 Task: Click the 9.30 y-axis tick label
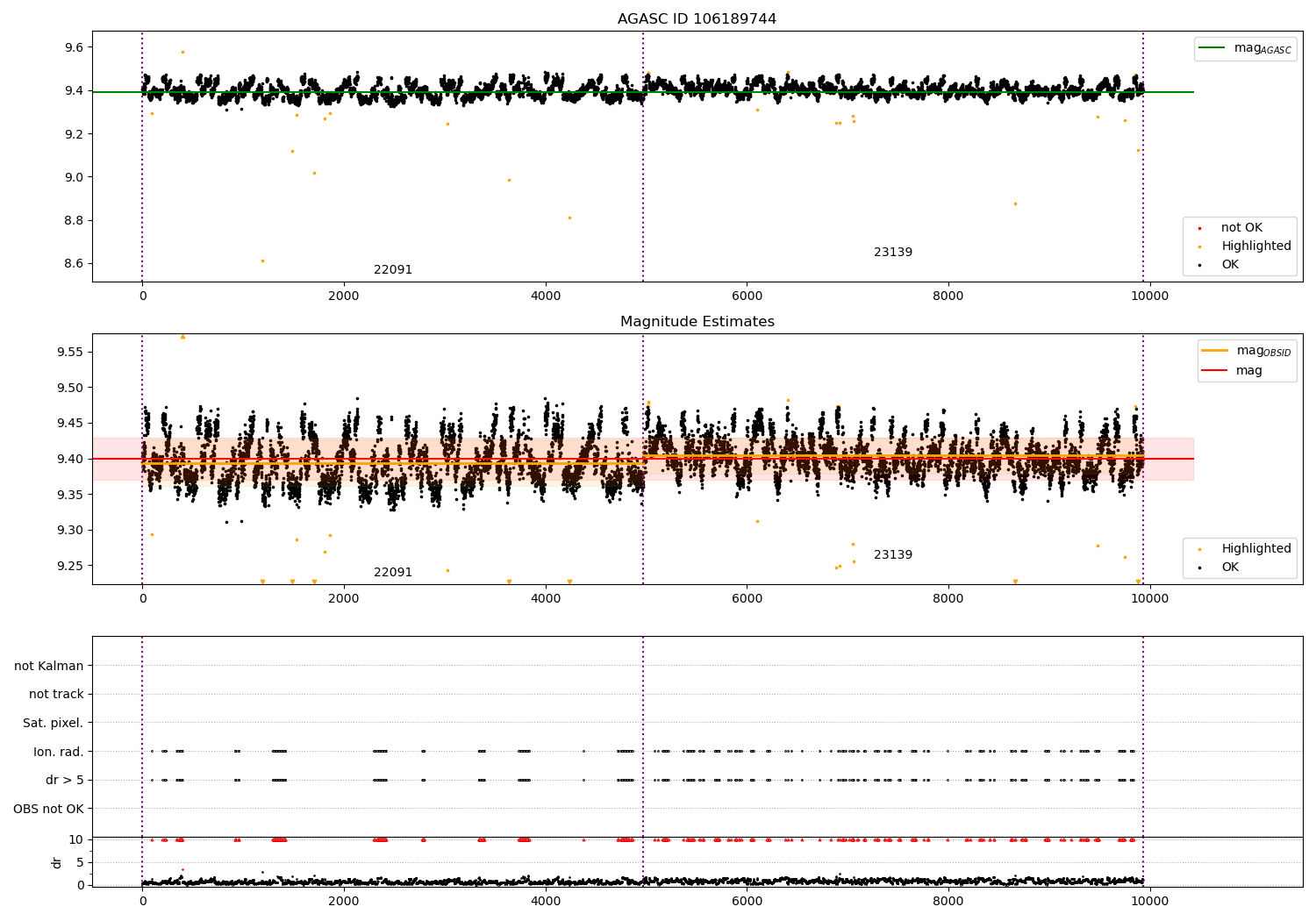coord(70,530)
